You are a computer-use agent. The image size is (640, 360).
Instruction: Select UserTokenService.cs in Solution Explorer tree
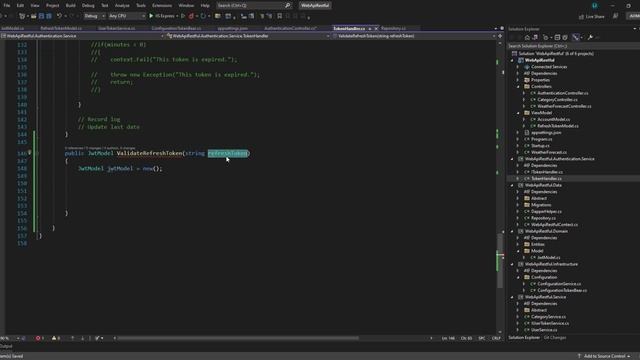click(x=550, y=323)
